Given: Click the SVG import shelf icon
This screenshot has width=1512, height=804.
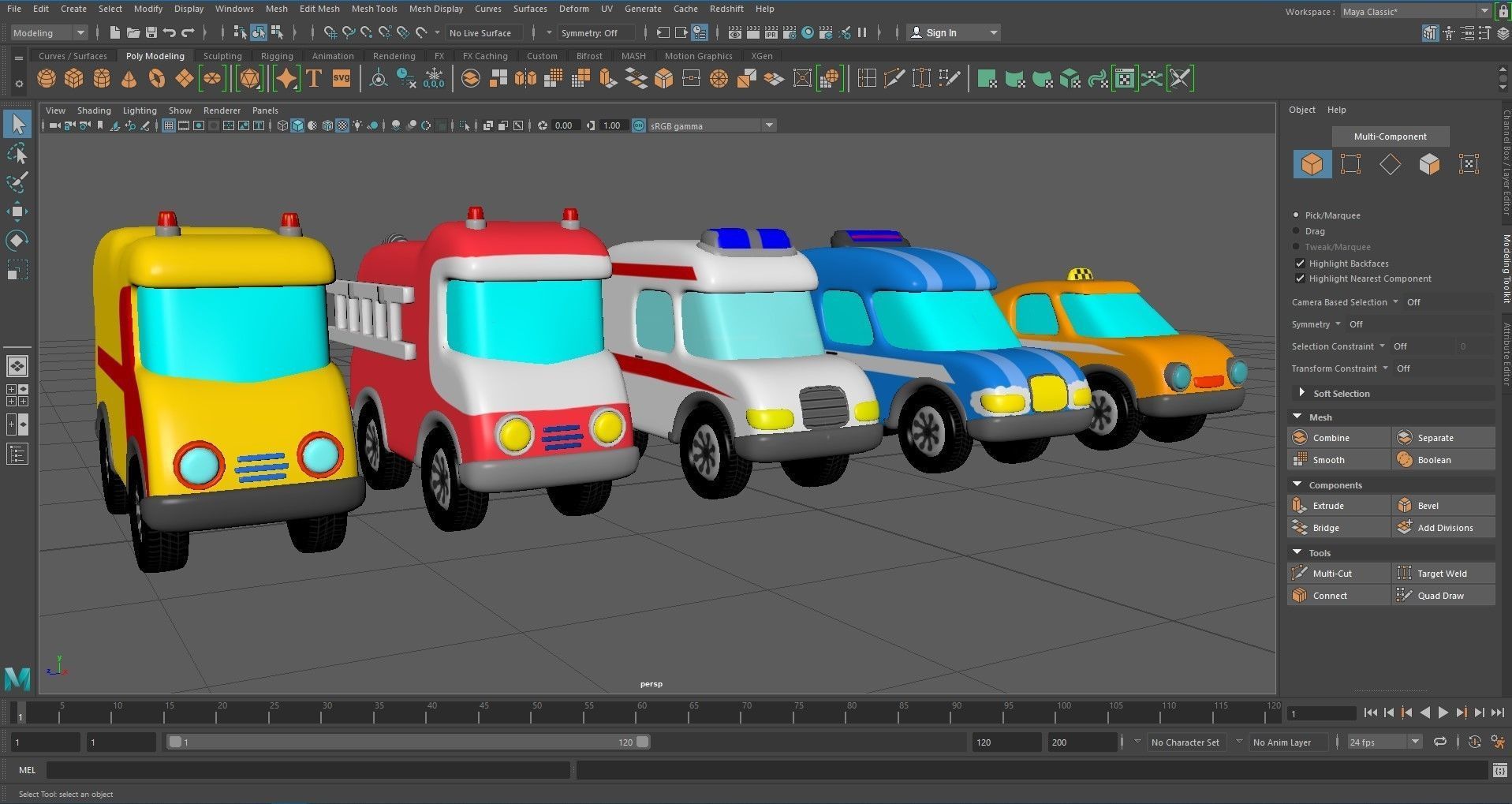Looking at the screenshot, I should tap(342, 78).
